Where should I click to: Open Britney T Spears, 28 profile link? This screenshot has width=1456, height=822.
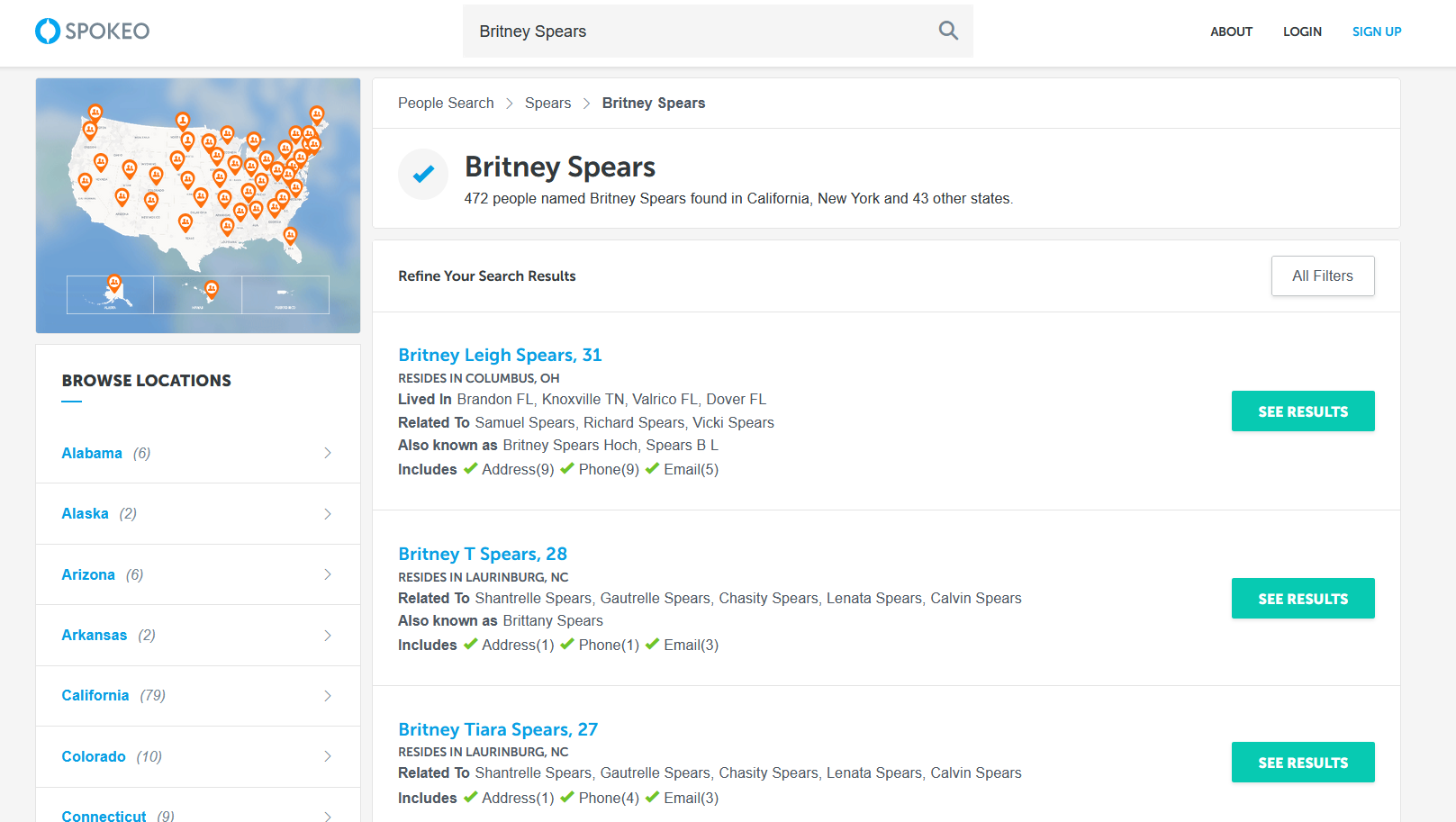tap(483, 554)
